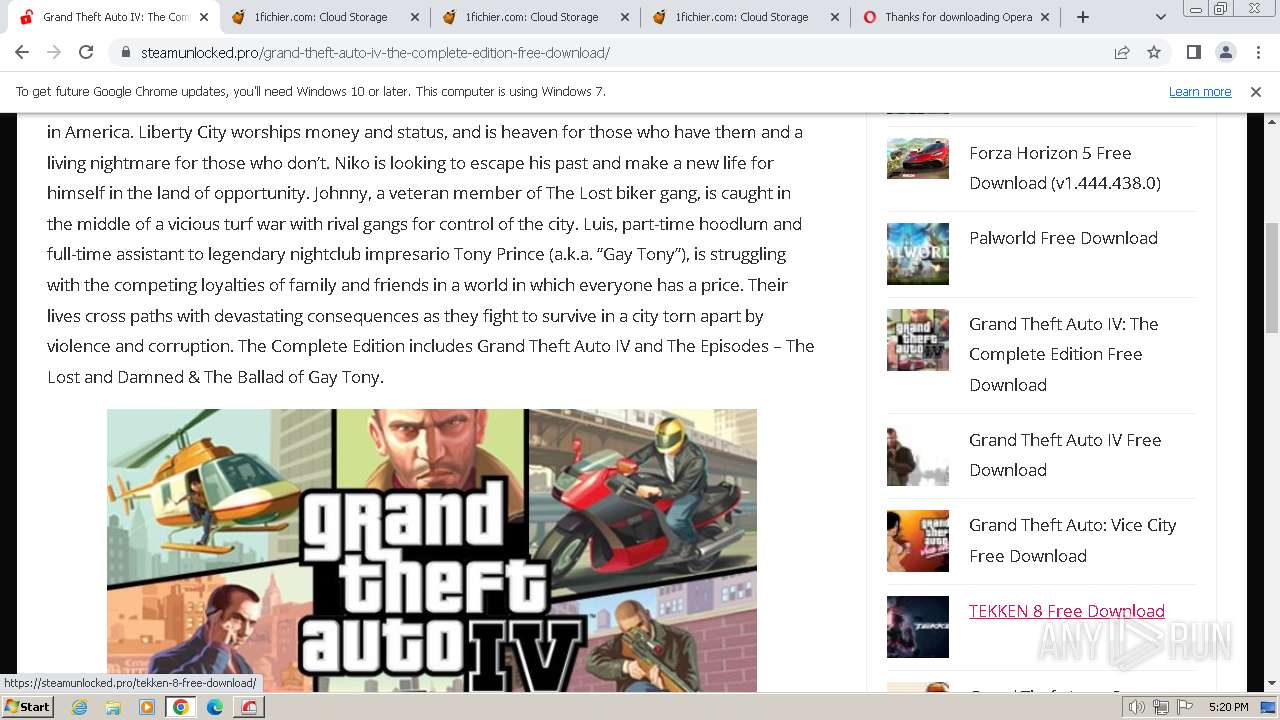Activate Chrome in taskbar
This screenshot has width=1280, height=720.
pos(181,707)
